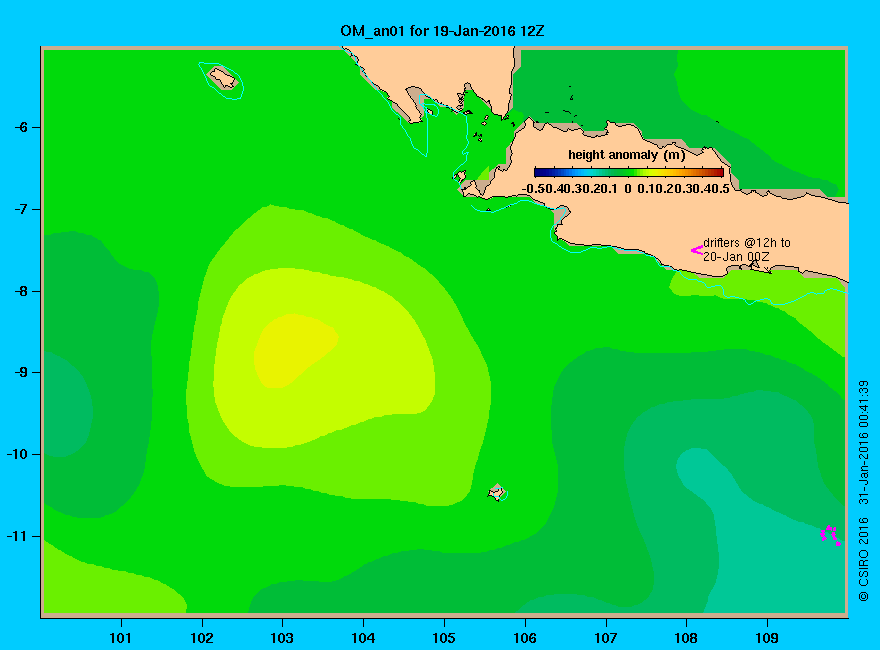The image size is (880, 650).
Task: Click latitude axis label -7
Action: [21, 209]
